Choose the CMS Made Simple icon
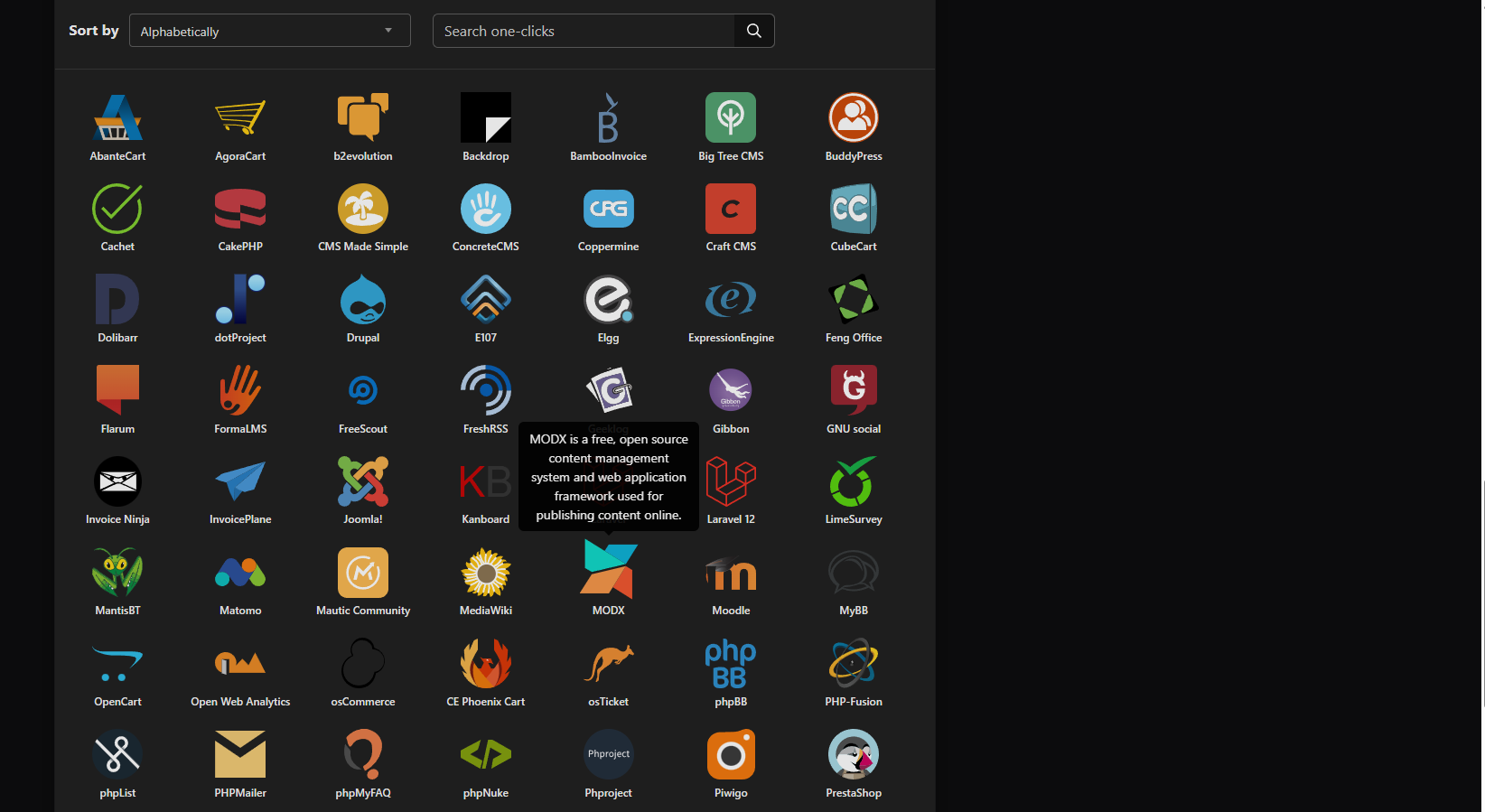 [363, 209]
